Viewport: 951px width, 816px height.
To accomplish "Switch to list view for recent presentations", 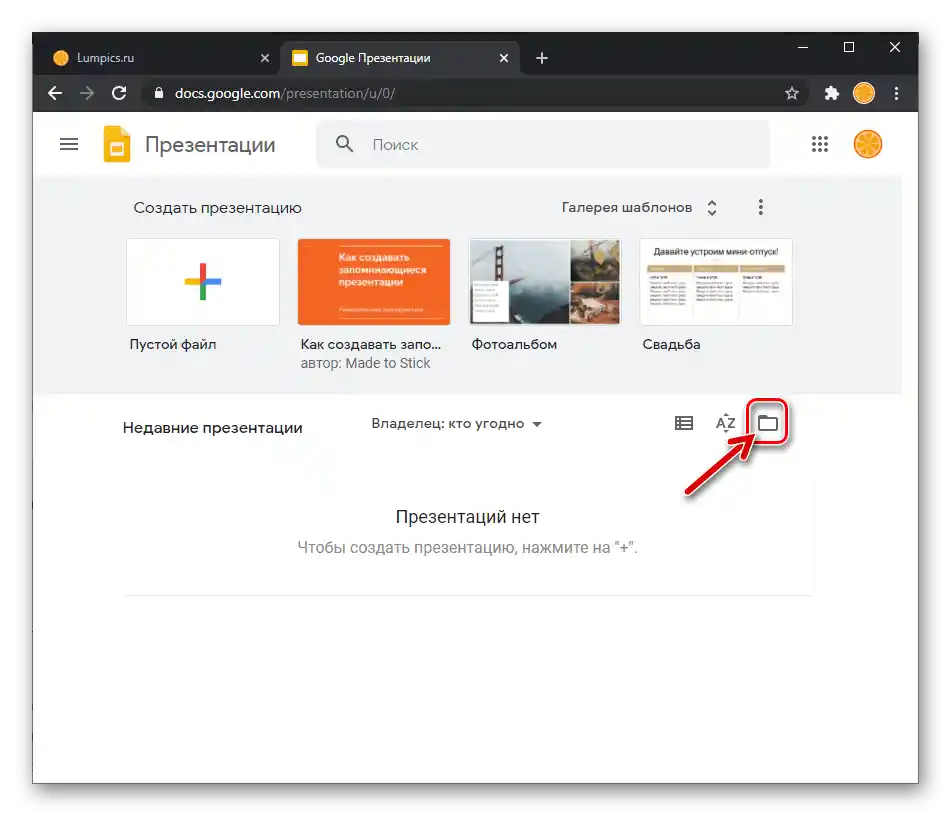I will 684,422.
